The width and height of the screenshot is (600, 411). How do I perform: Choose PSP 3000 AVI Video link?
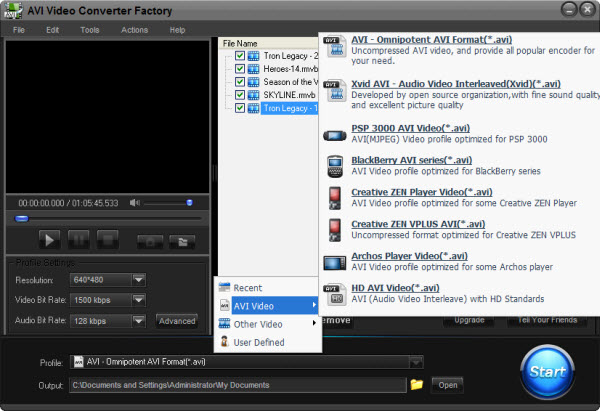411,128
